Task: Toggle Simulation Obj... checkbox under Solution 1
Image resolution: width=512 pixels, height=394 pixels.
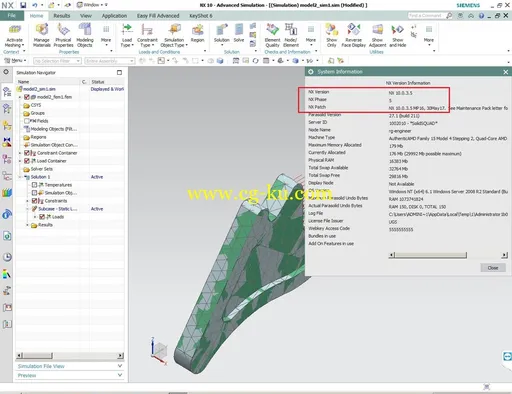Action: tap(34, 193)
